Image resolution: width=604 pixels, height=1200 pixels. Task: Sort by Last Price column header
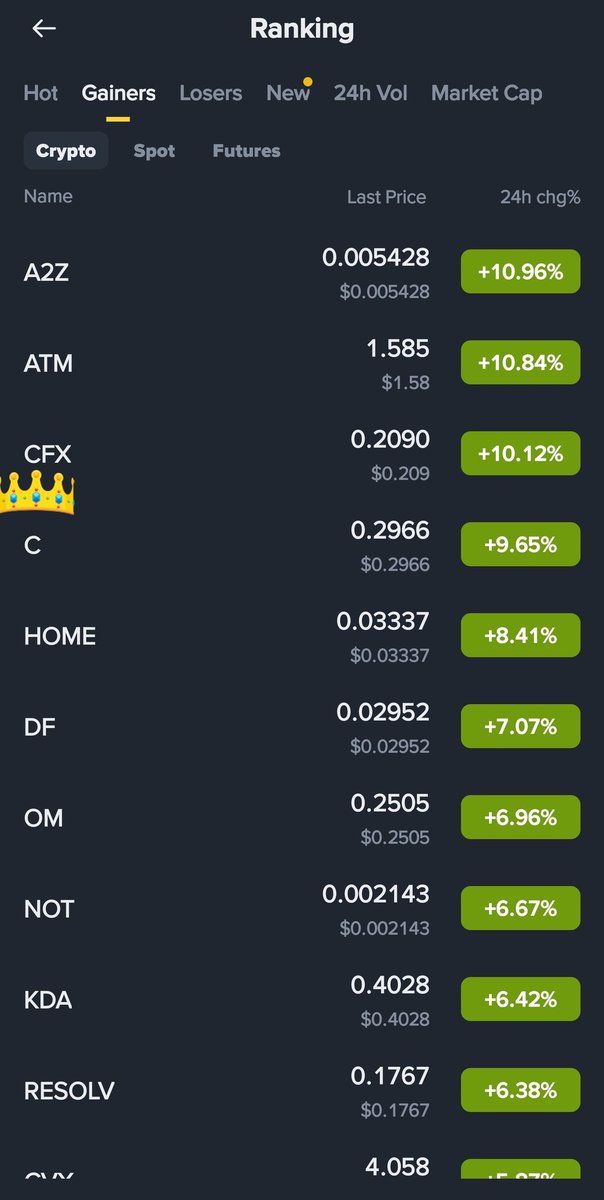coord(386,197)
